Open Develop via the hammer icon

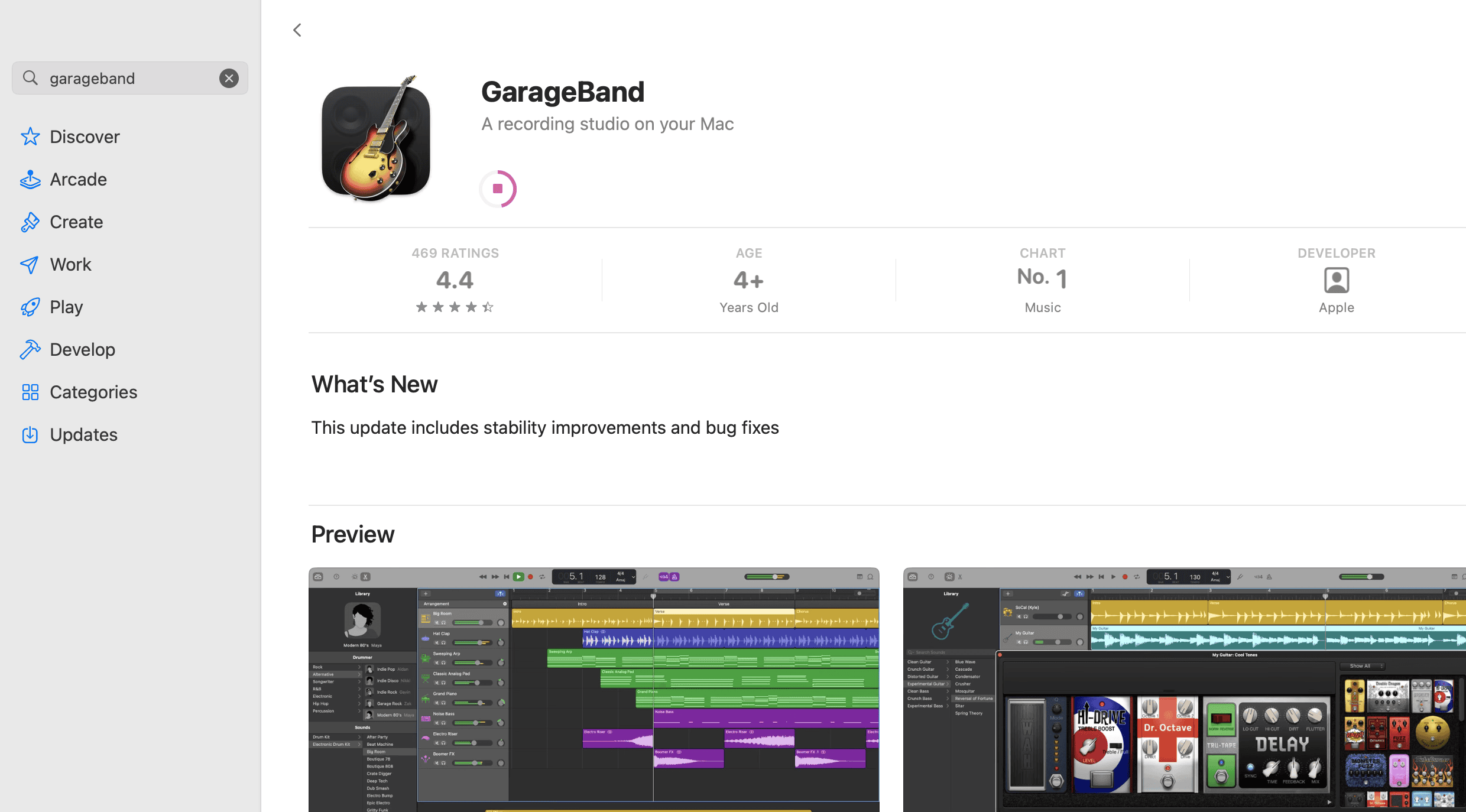pyautogui.click(x=30, y=349)
